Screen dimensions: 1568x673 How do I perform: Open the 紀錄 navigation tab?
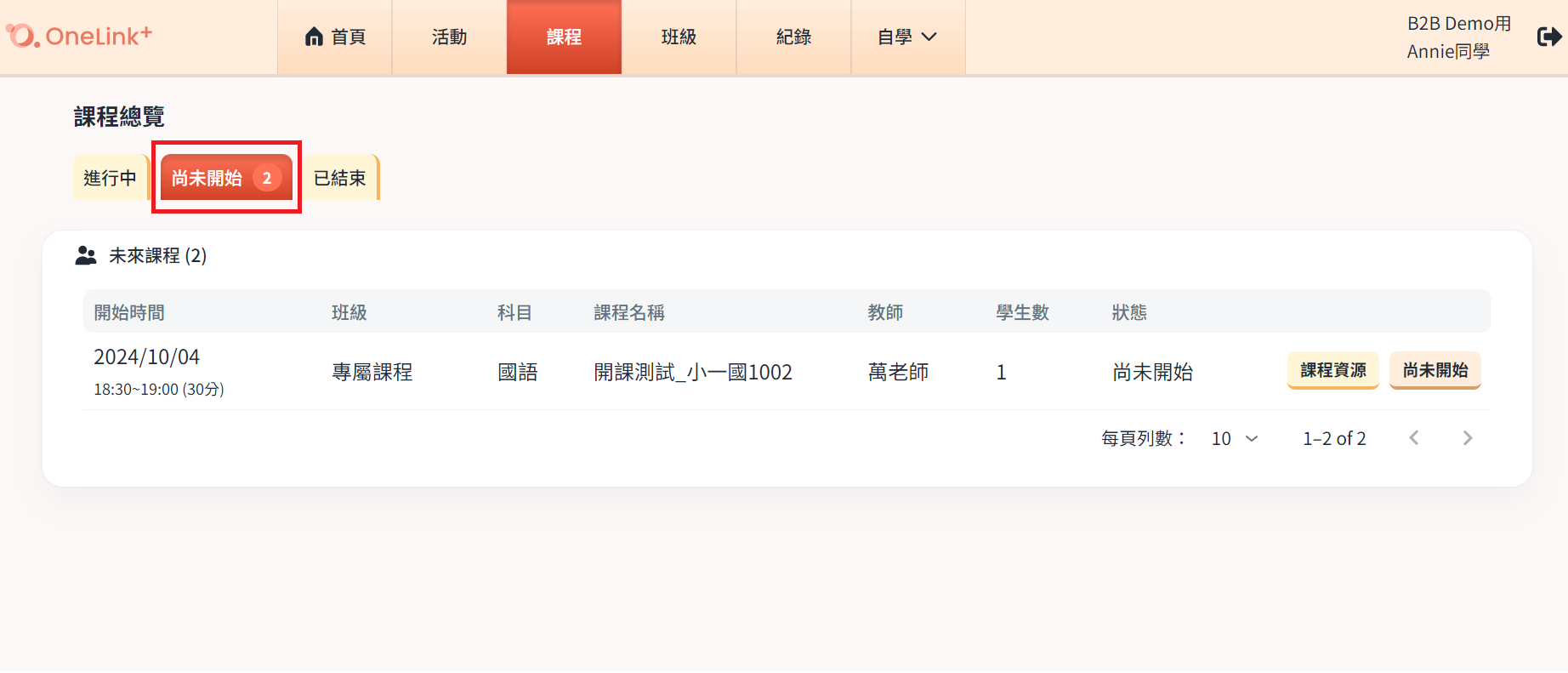click(x=794, y=37)
